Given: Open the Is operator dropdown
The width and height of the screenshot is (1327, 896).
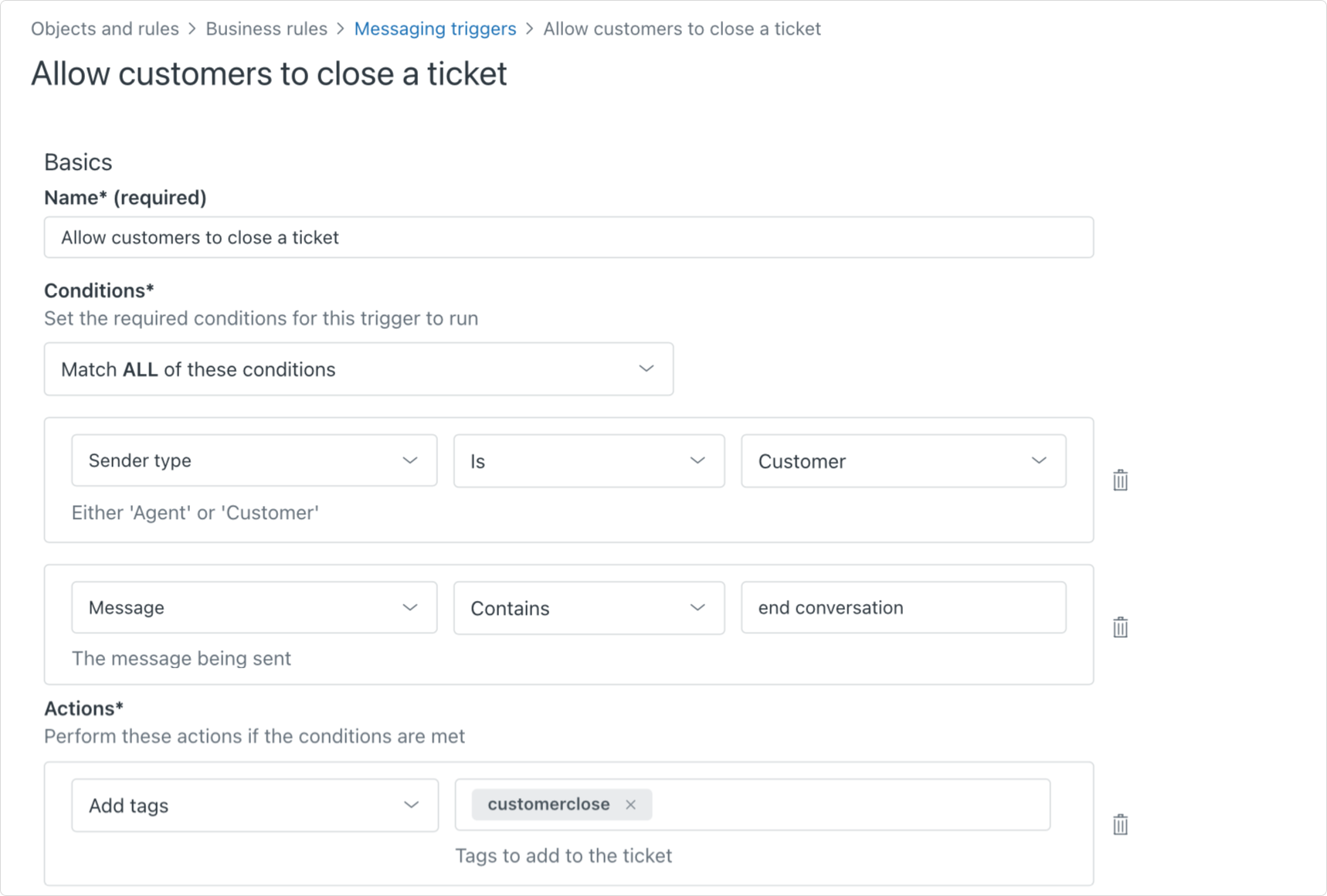Looking at the screenshot, I should point(589,461).
